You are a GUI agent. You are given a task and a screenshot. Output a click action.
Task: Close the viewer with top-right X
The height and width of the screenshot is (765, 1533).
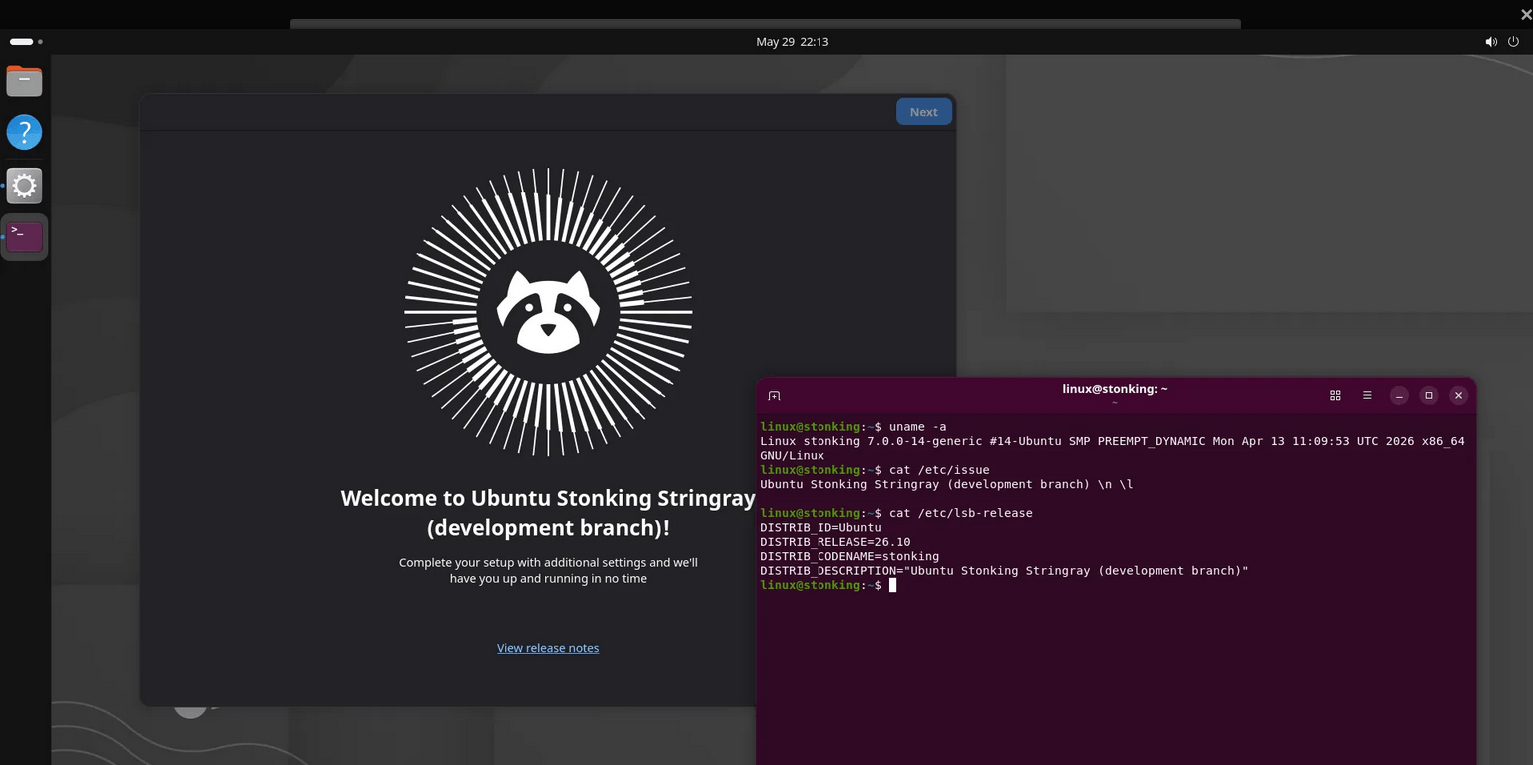pyautogui.click(x=1524, y=13)
